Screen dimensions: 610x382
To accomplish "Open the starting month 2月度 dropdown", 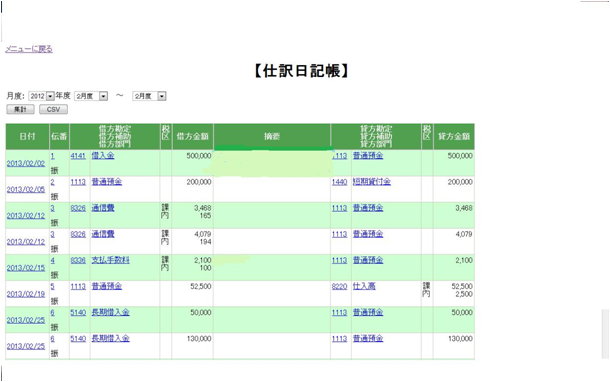I will coord(91,96).
